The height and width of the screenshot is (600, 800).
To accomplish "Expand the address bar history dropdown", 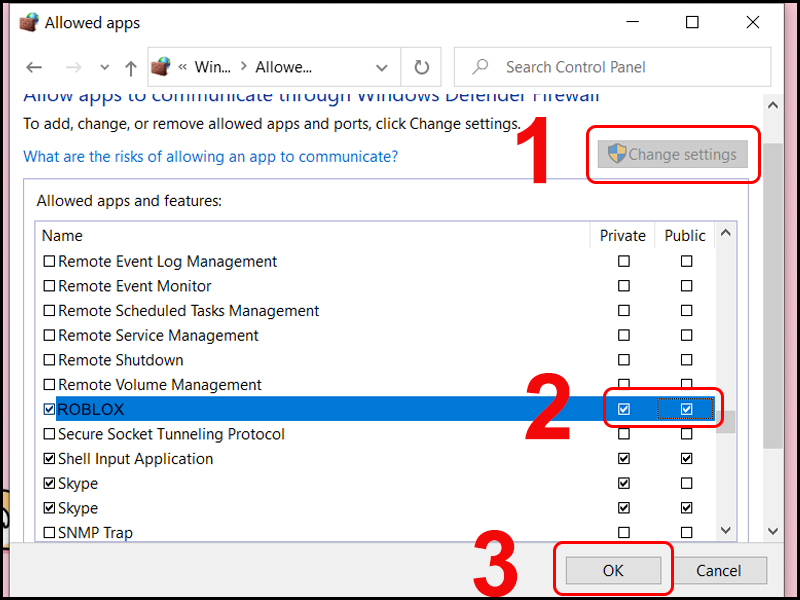I will point(381,67).
